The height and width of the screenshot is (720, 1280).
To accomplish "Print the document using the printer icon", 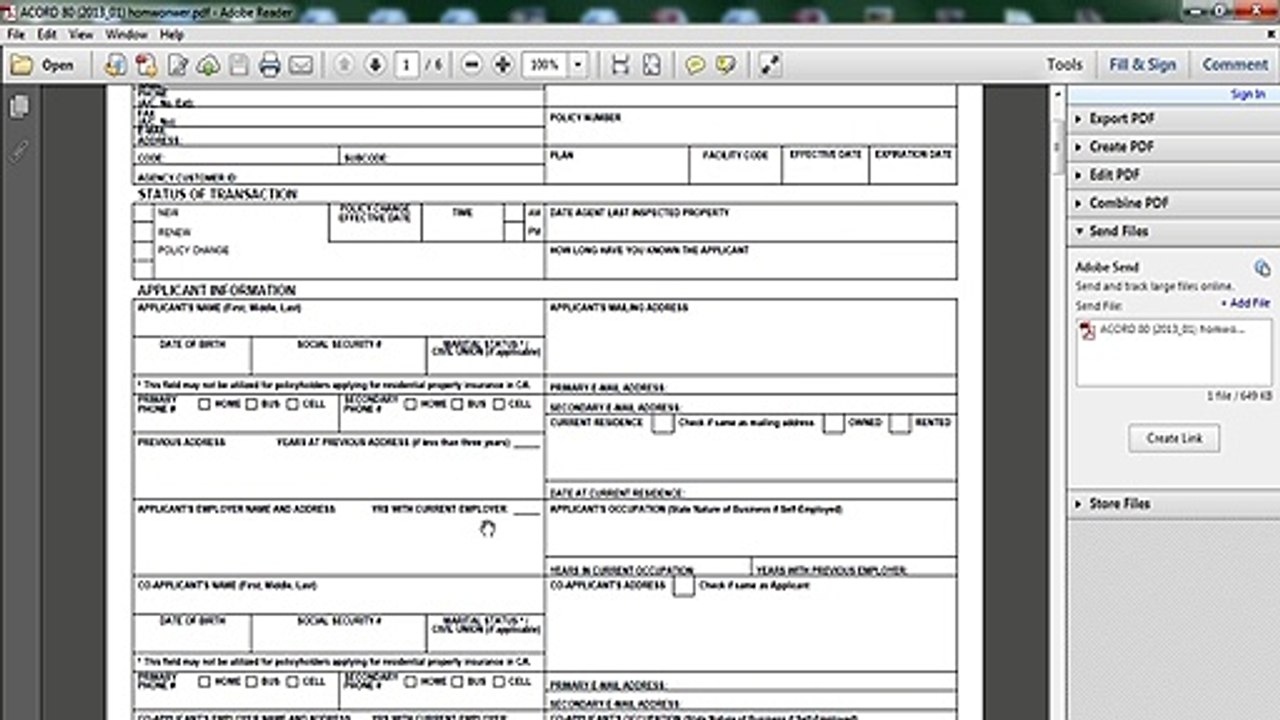I will point(270,65).
